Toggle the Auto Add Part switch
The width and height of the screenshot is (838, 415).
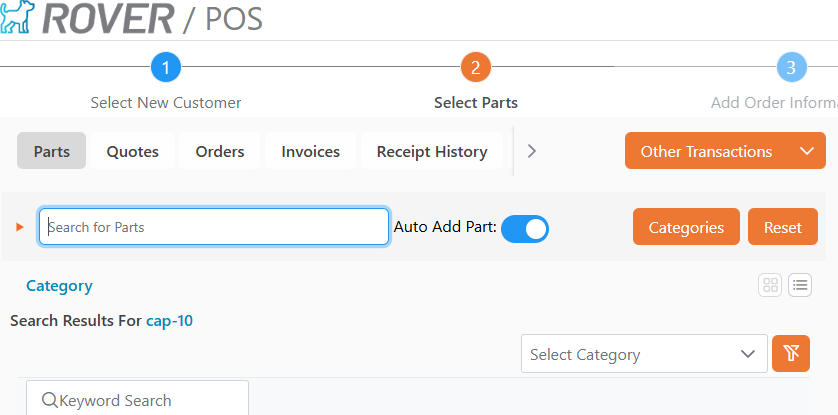tap(525, 229)
